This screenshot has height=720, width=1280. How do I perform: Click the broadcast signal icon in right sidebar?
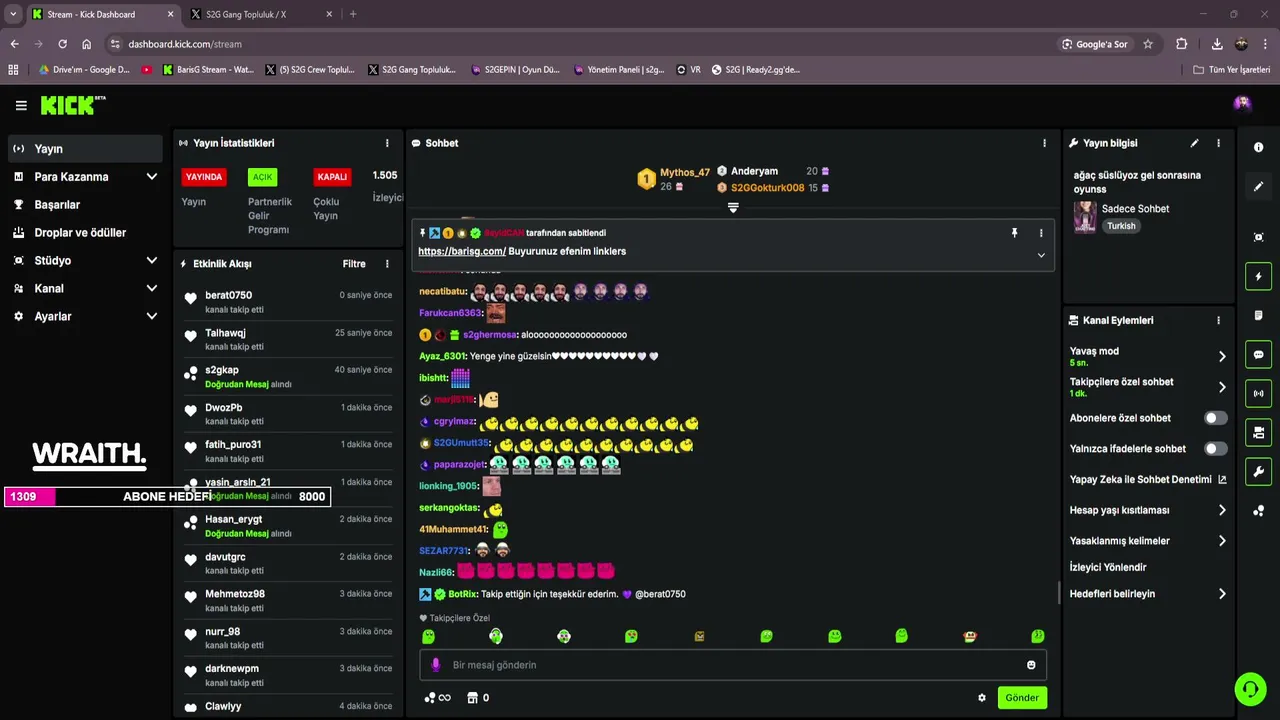[x=1258, y=393]
